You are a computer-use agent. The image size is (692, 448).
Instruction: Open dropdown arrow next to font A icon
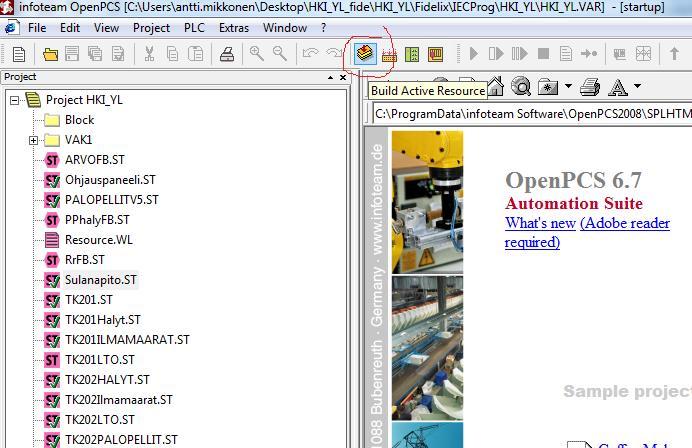637,86
